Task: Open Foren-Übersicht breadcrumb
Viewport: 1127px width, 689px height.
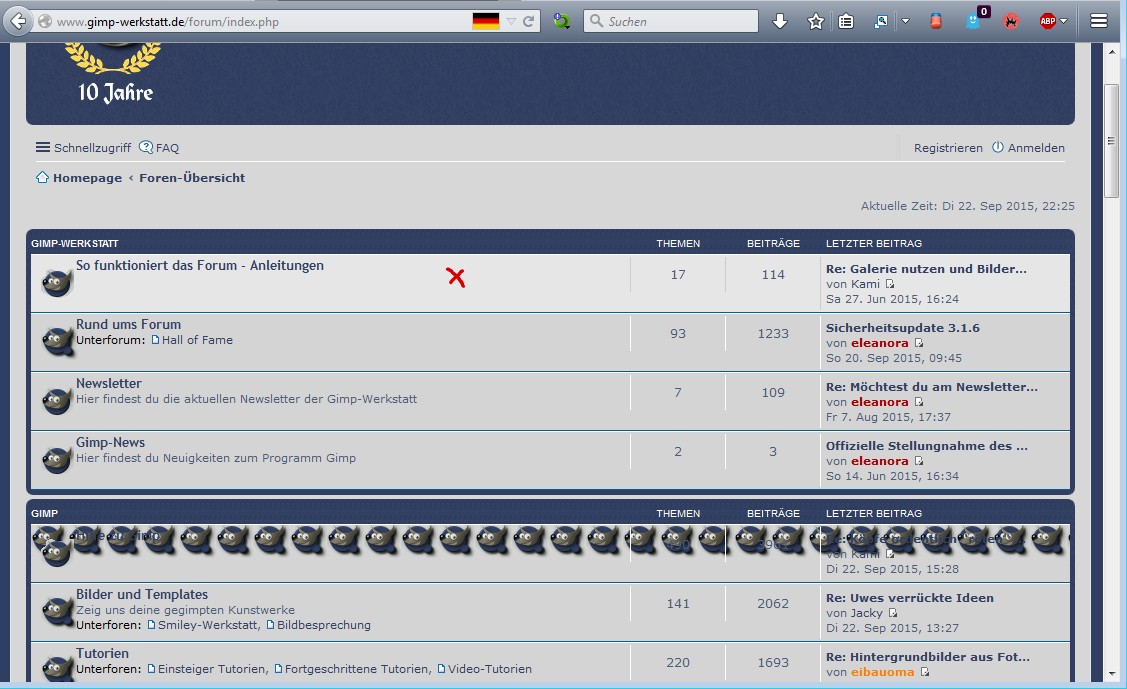Action: point(192,177)
